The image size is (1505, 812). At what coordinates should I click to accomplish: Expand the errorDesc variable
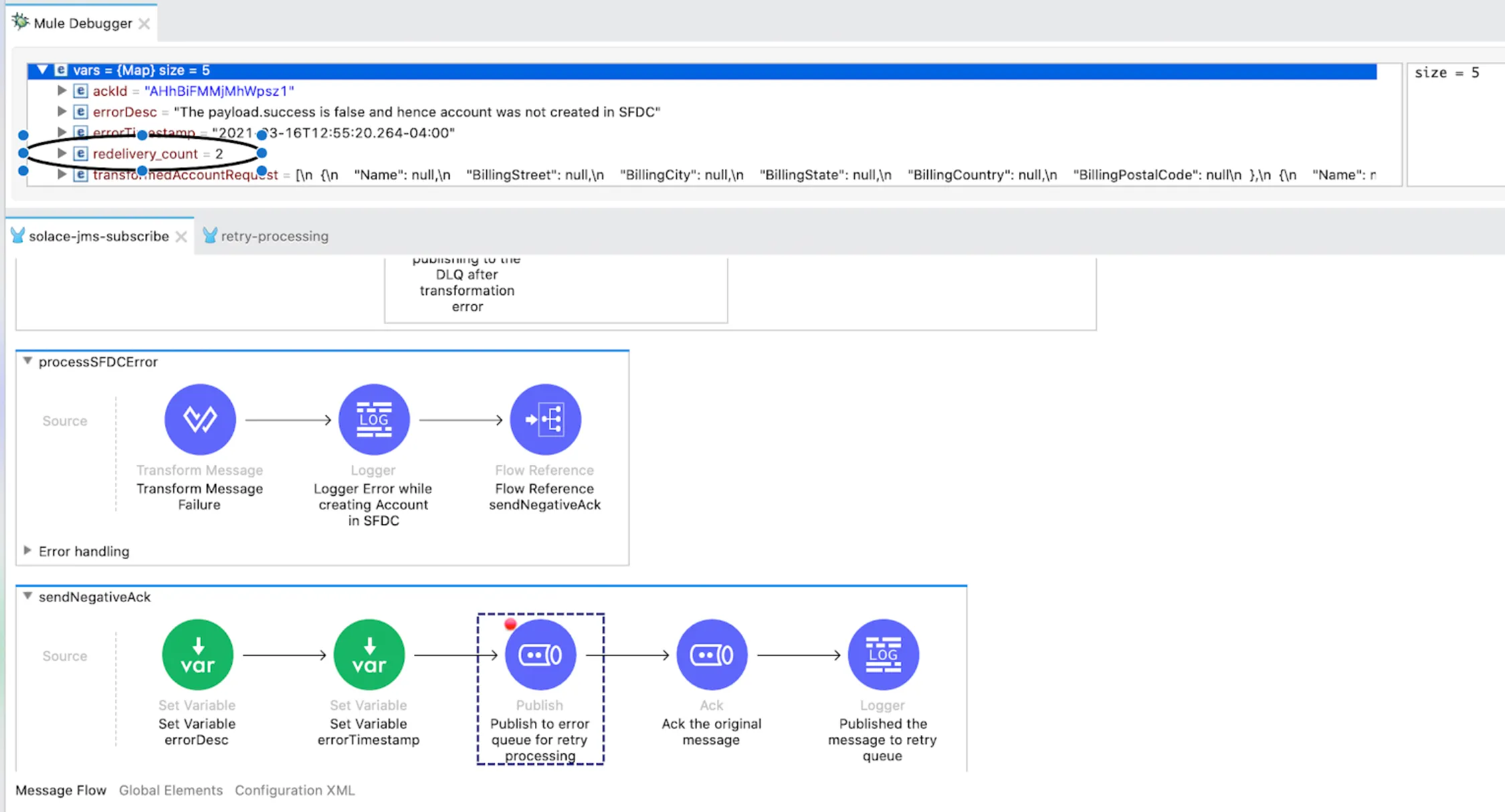point(62,111)
